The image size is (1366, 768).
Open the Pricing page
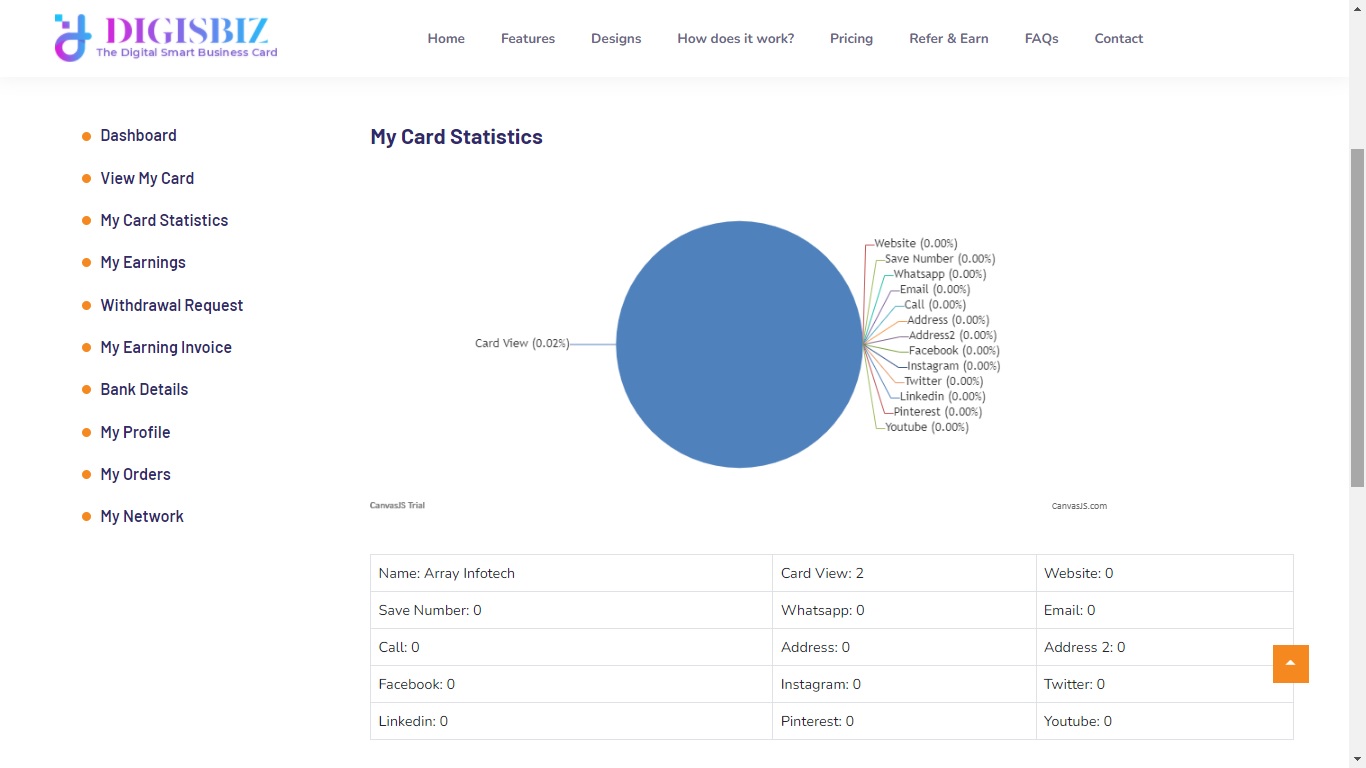click(851, 39)
